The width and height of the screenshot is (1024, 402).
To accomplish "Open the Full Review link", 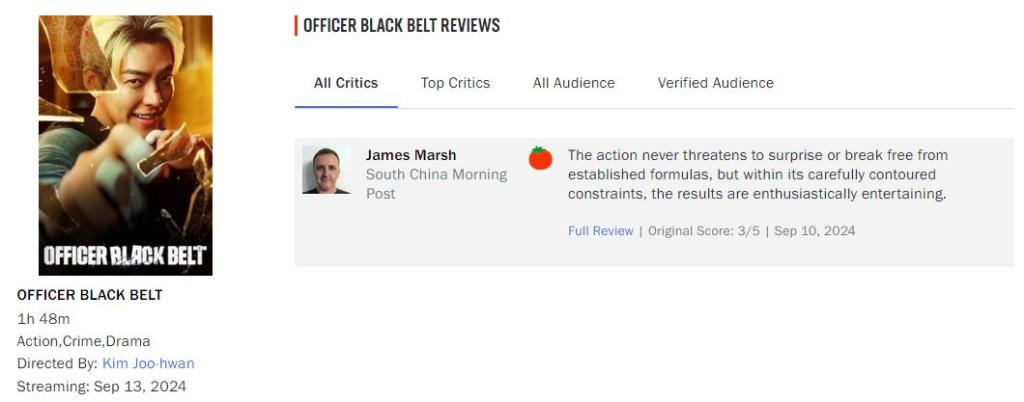I will [600, 231].
